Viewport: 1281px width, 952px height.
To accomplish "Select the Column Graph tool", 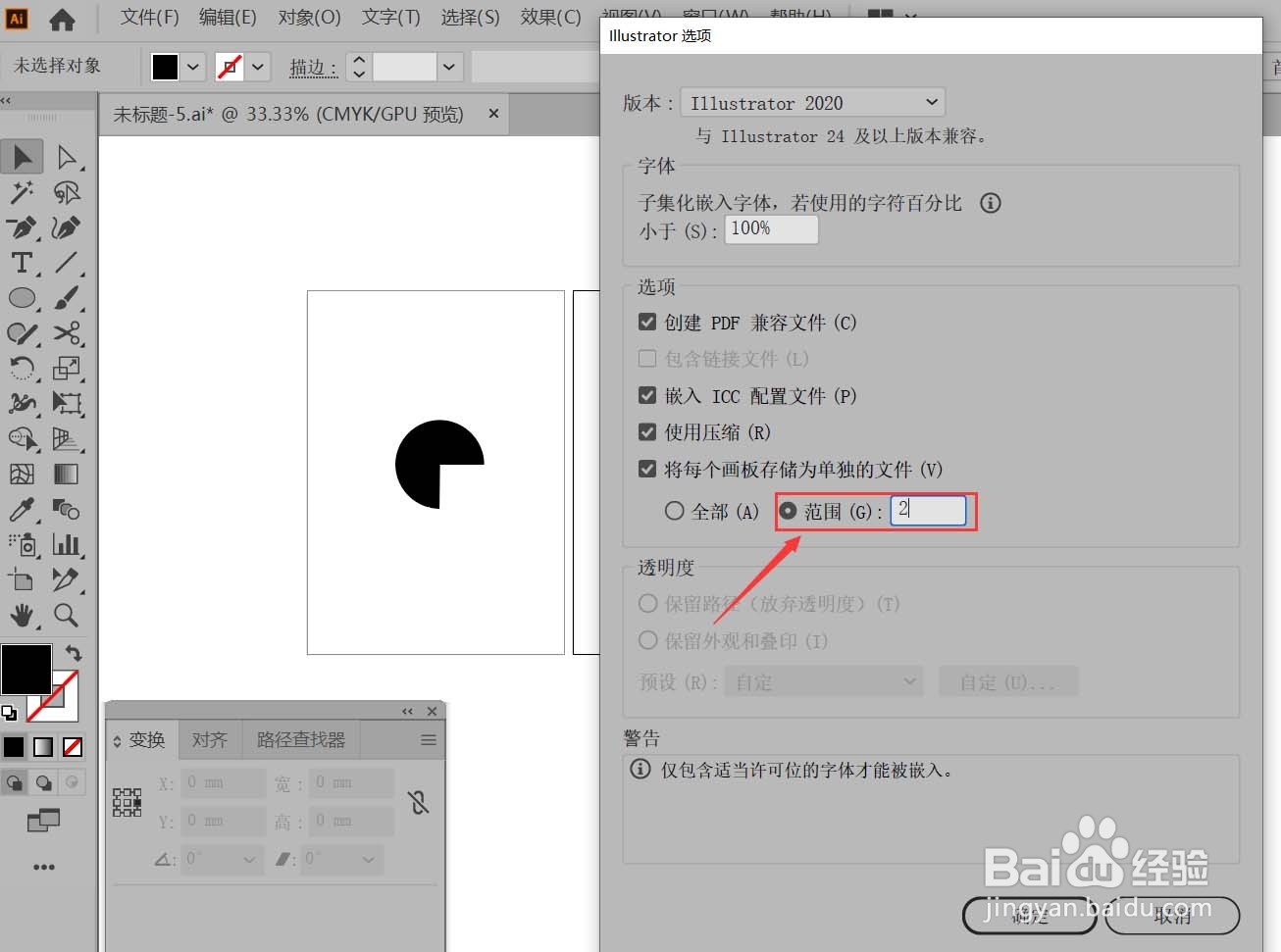I will [x=66, y=545].
